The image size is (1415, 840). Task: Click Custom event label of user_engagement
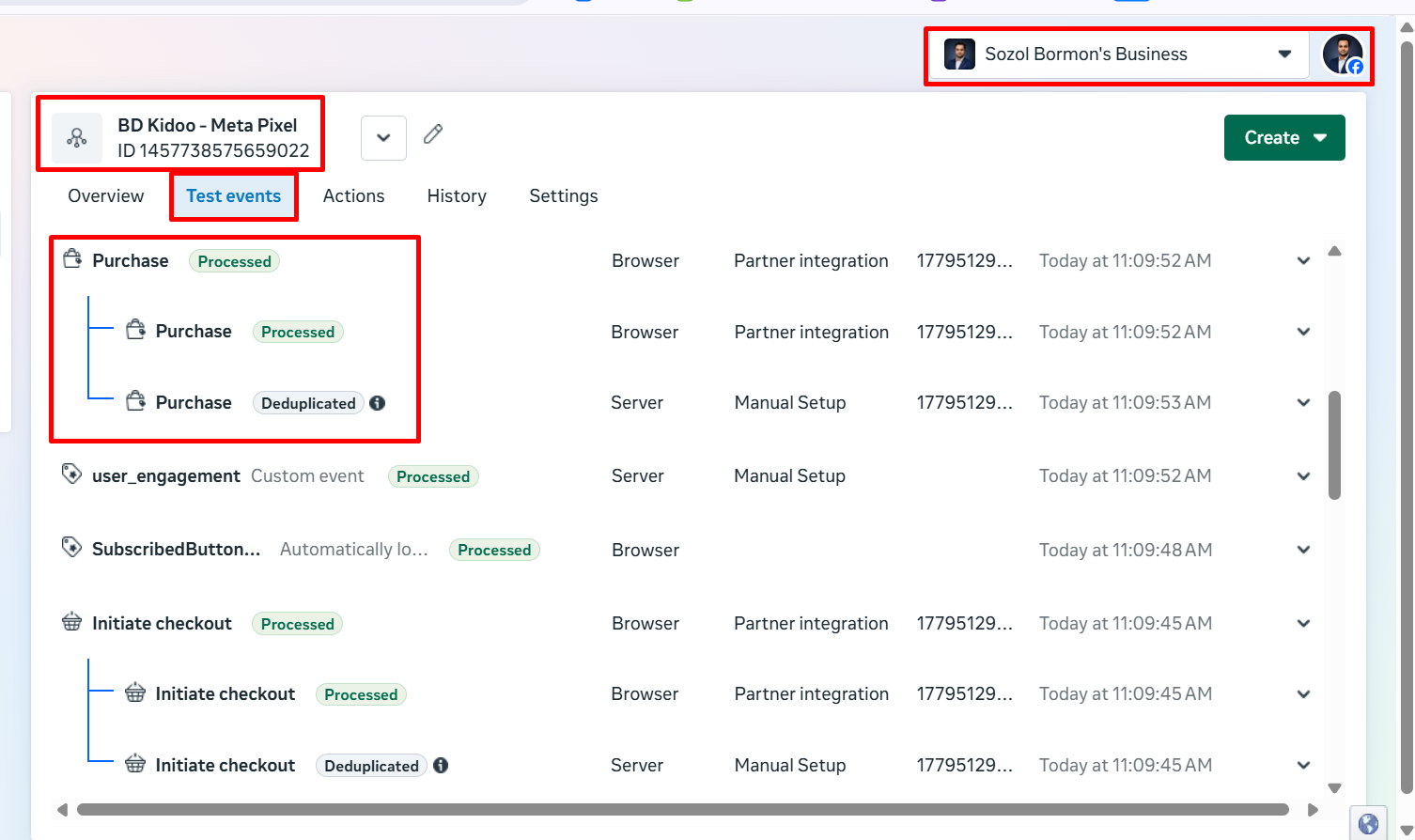(x=307, y=476)
